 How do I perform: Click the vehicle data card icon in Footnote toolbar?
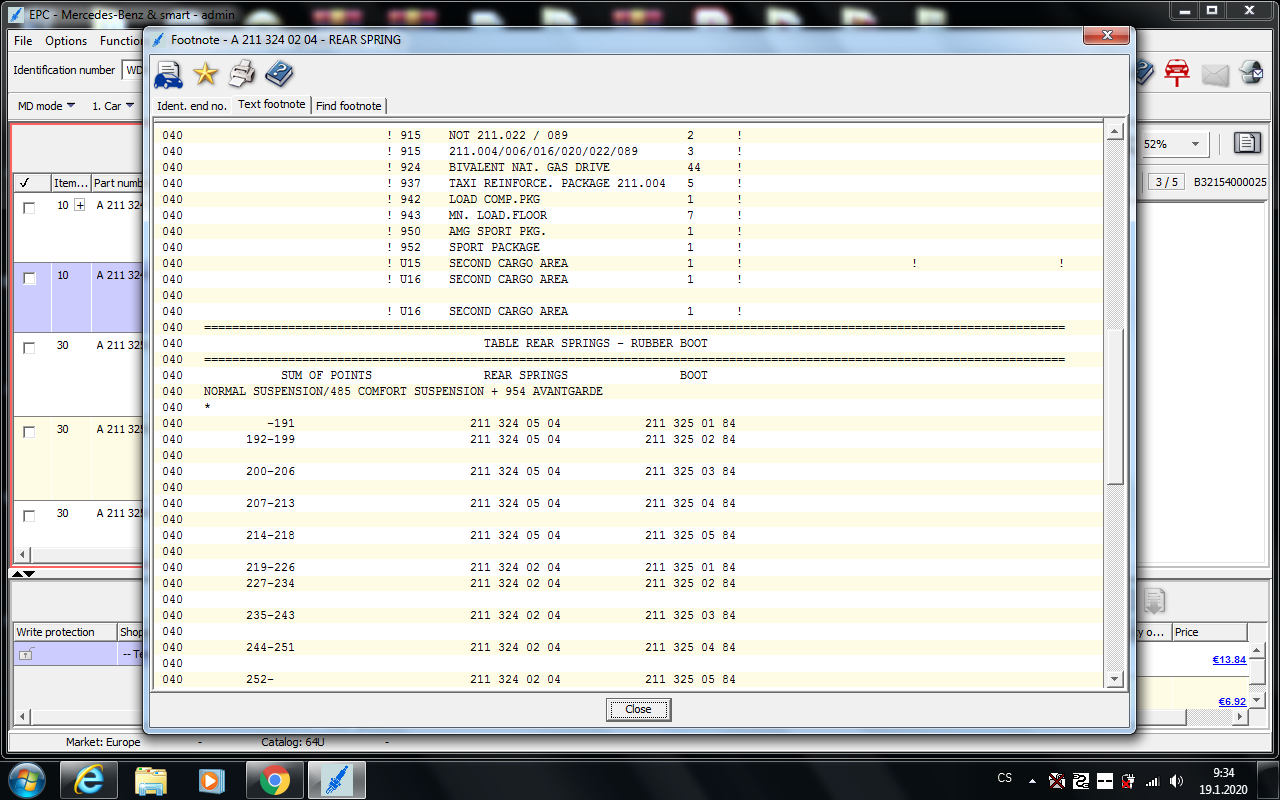coord(168,74)
